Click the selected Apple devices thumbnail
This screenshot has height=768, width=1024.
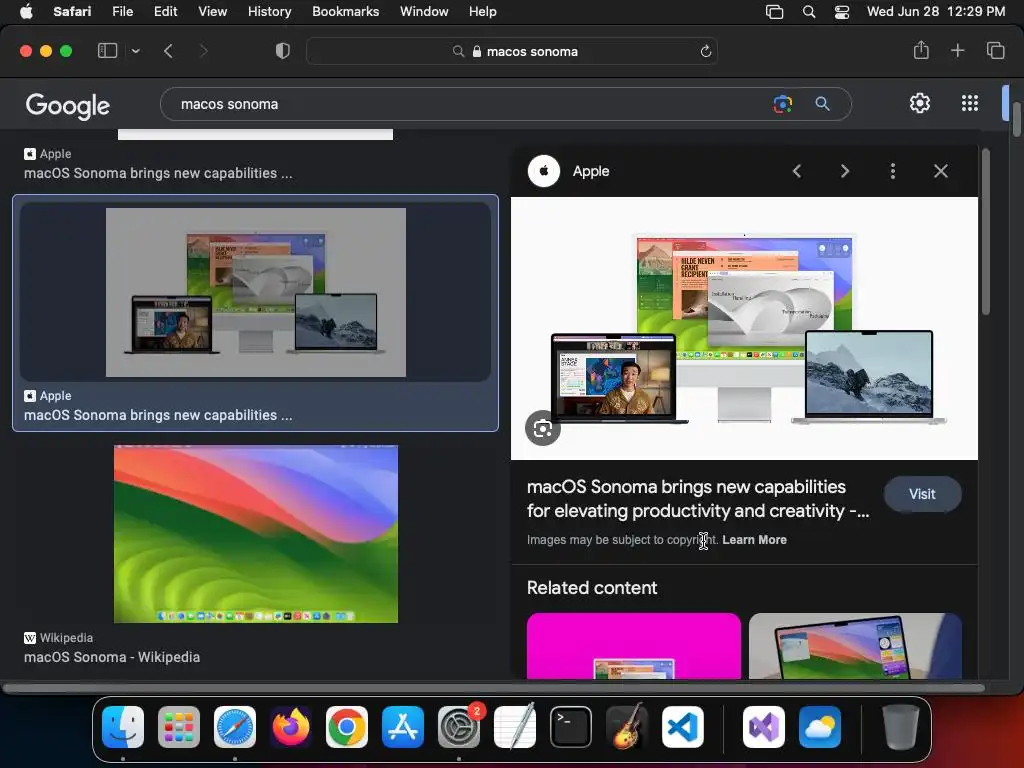click(x=255, y=292)
